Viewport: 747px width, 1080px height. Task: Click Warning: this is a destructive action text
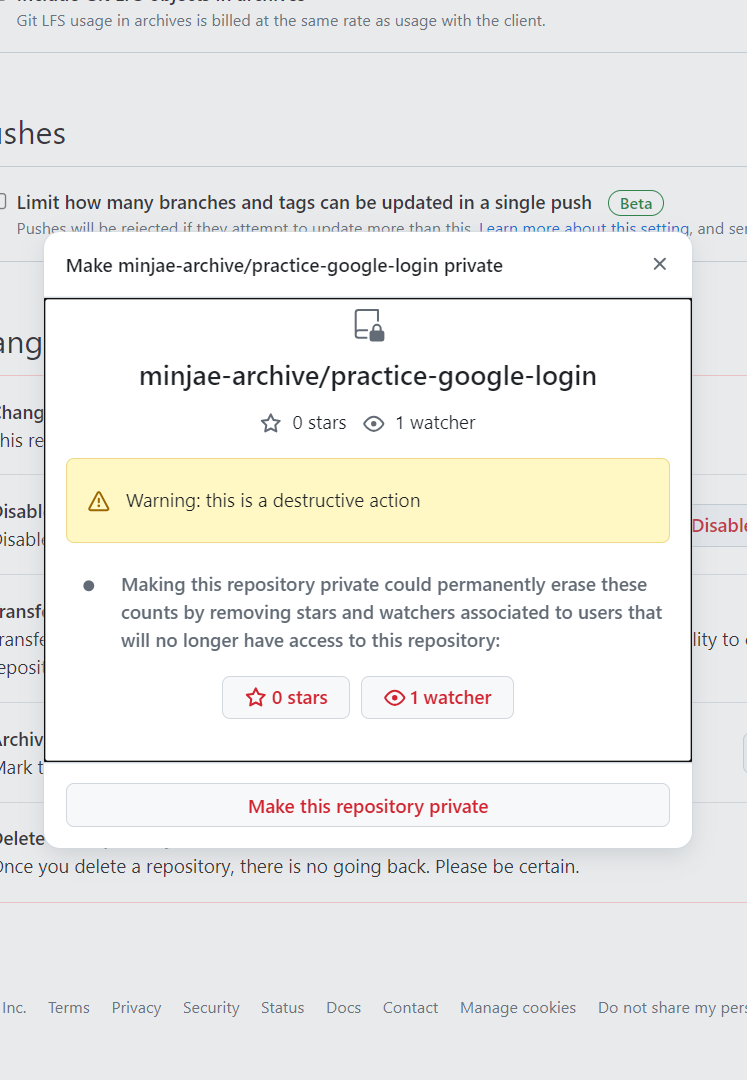point(273,501)
